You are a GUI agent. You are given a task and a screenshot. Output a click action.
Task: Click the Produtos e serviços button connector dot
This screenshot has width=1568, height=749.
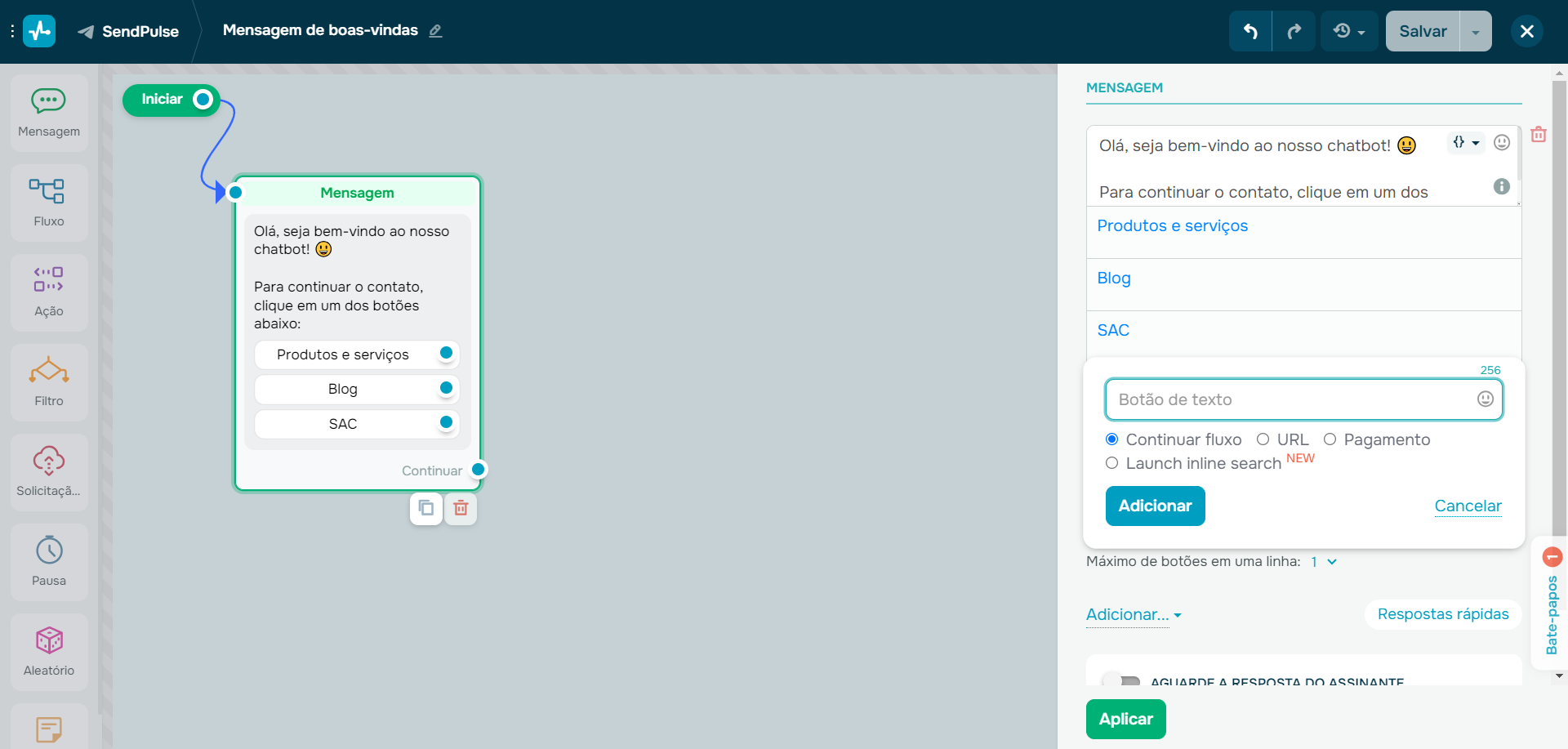tap(446, 353)
